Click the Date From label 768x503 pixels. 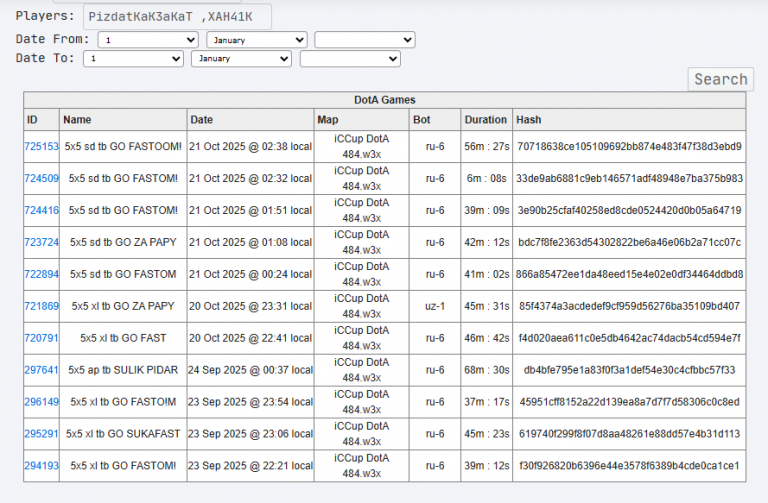click(52, 39)
